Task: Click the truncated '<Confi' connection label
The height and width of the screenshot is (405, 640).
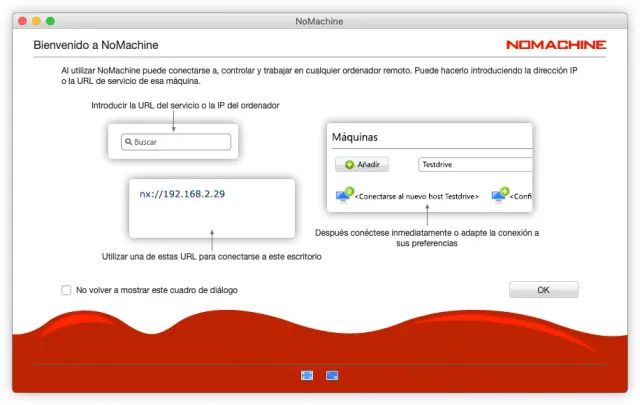Action: pos(521,197)
